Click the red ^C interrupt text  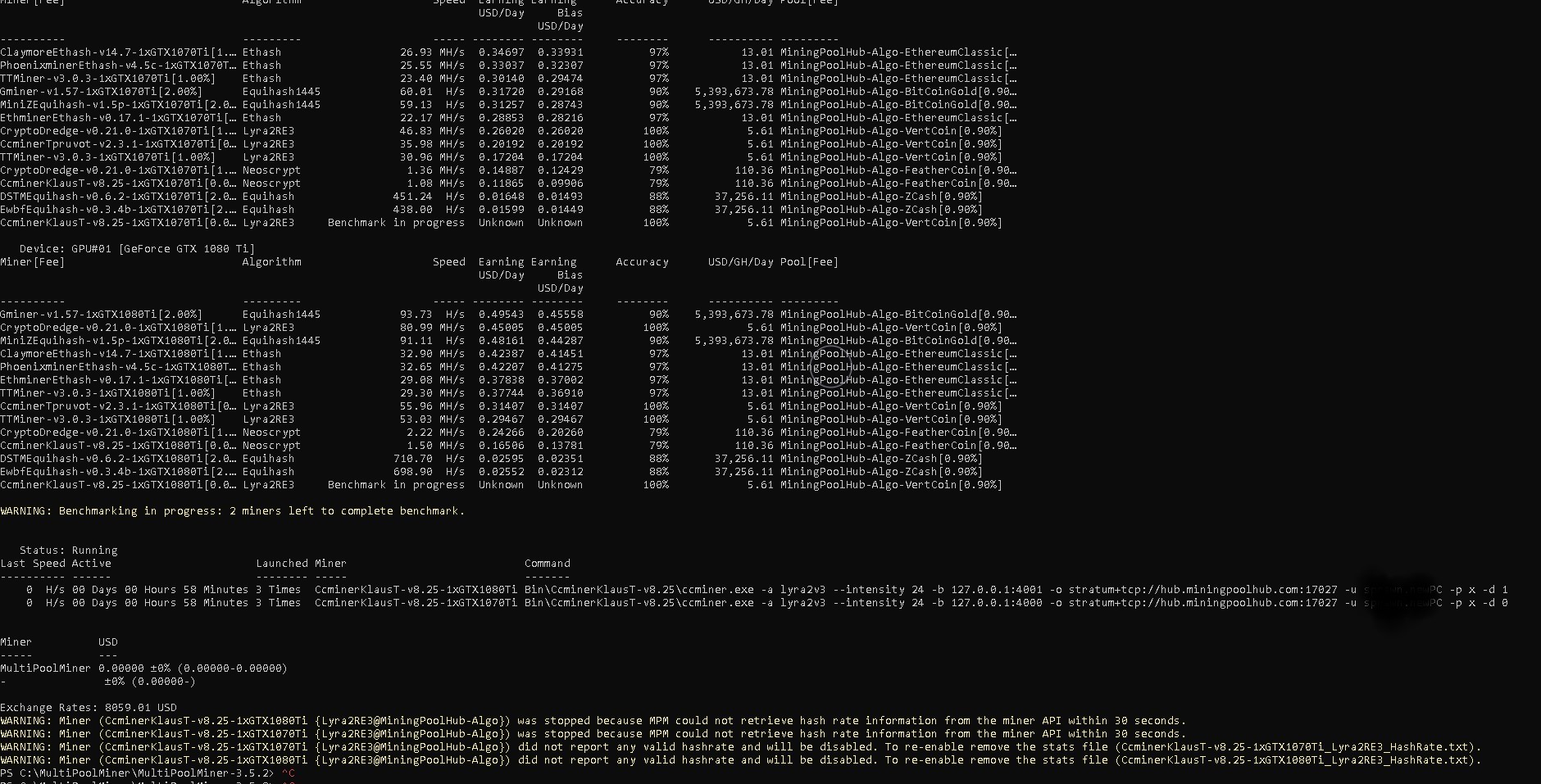click(290, 773)
